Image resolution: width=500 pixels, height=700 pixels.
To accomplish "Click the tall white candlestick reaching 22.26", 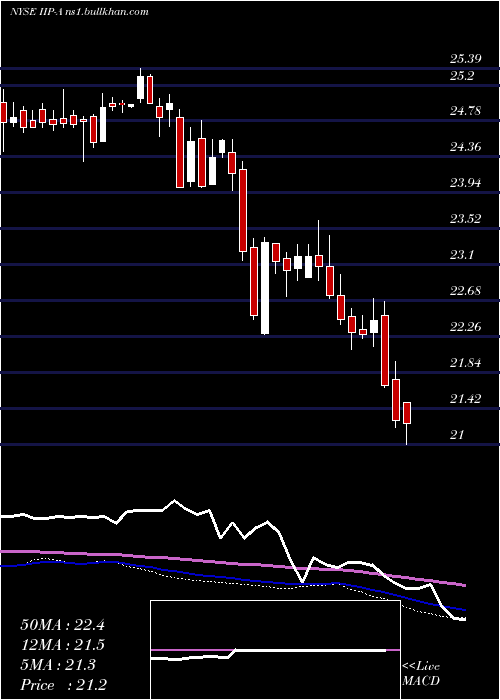I will click(x=265, y=288).
